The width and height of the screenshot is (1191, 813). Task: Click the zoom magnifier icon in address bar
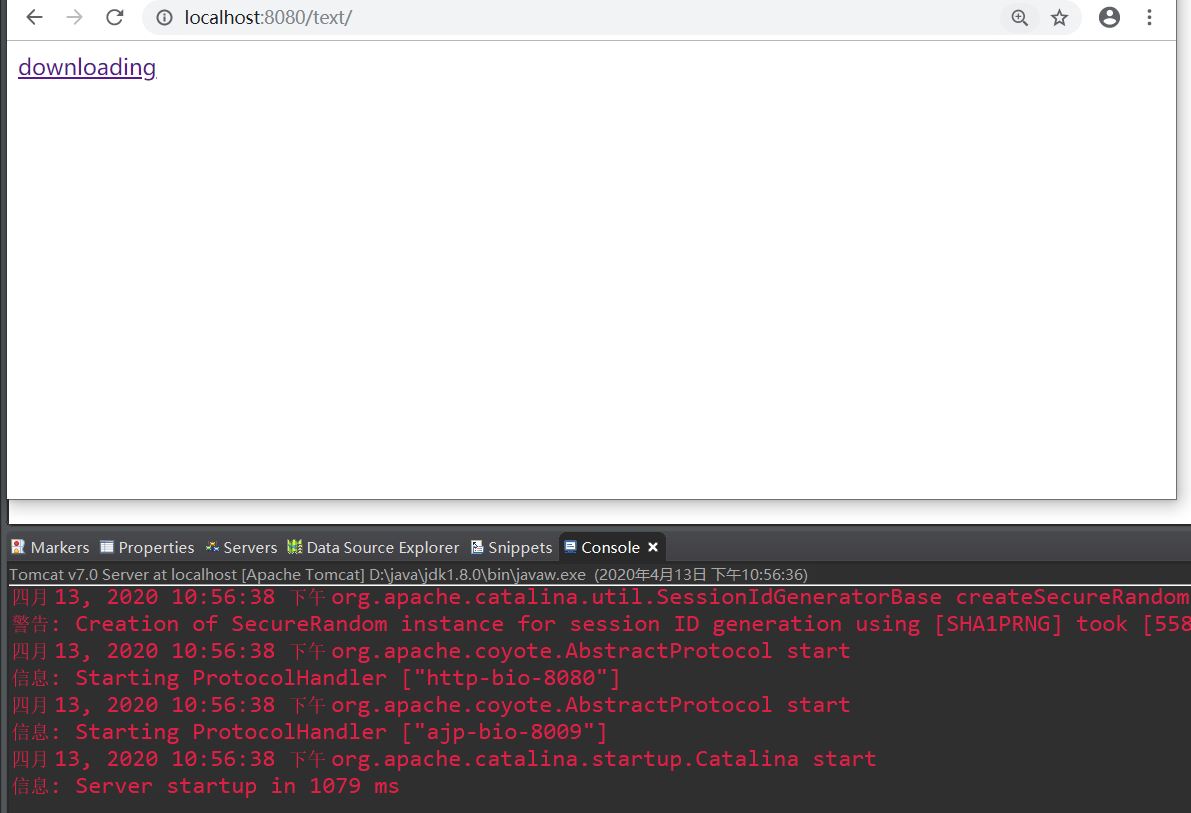(1019, 17)
